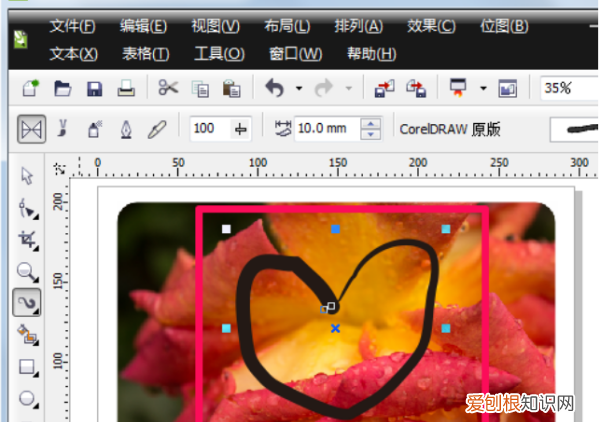The height and width of the screenshot is (422, 600).
Task: Enable the Pressure artistic media mode
Action: [156, 129]
